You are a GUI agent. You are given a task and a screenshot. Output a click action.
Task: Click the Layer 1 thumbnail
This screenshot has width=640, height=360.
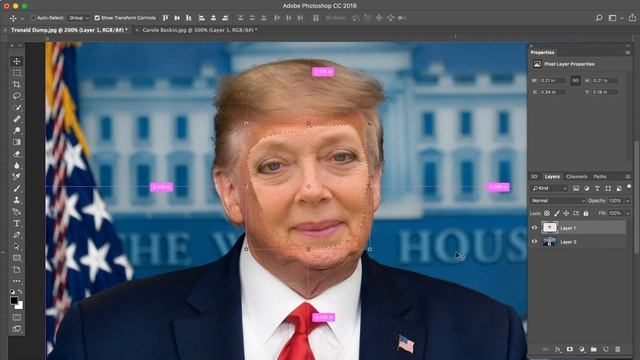(549, 228)
